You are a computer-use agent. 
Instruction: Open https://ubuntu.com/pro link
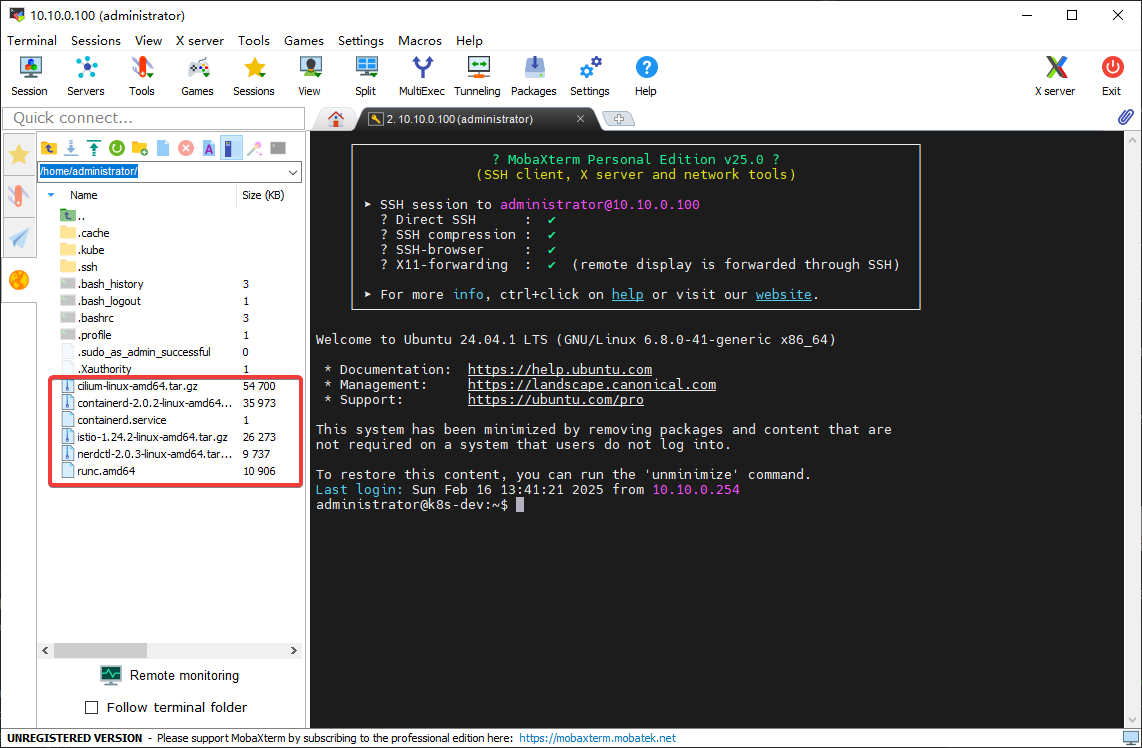(x=556, y=400)
